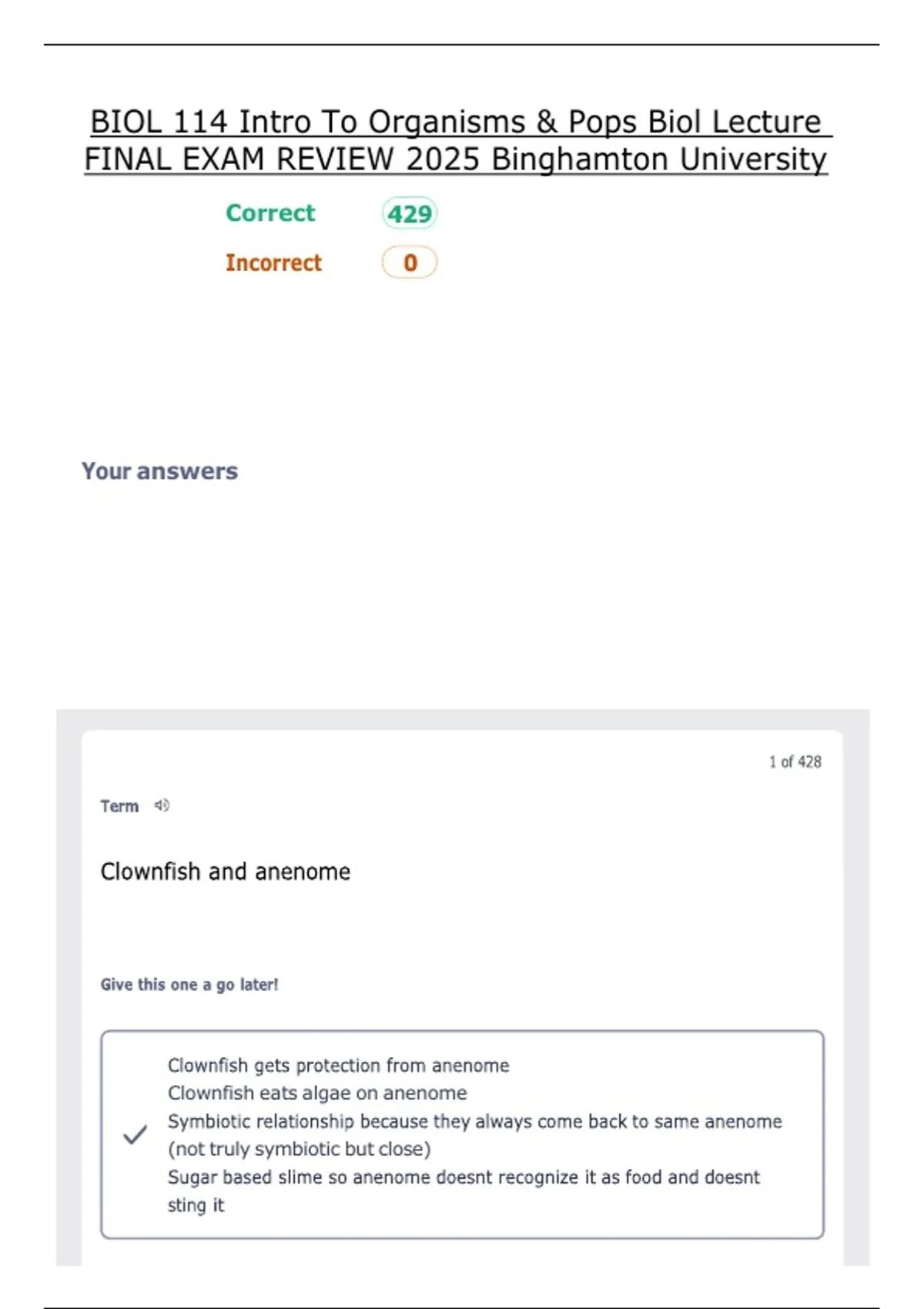
Task: Click the Your answers heading
Action: [160, 471]
